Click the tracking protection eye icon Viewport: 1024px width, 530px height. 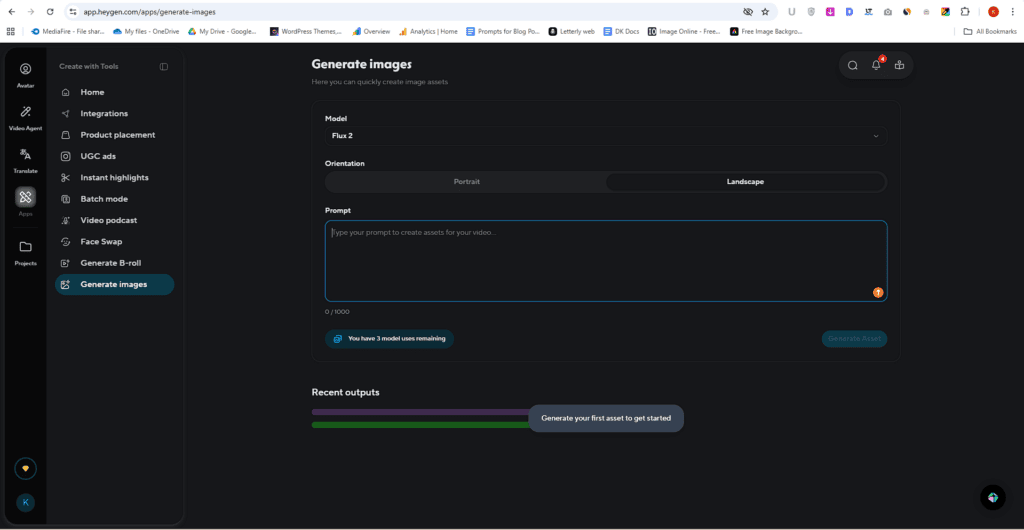click(748, 12)
